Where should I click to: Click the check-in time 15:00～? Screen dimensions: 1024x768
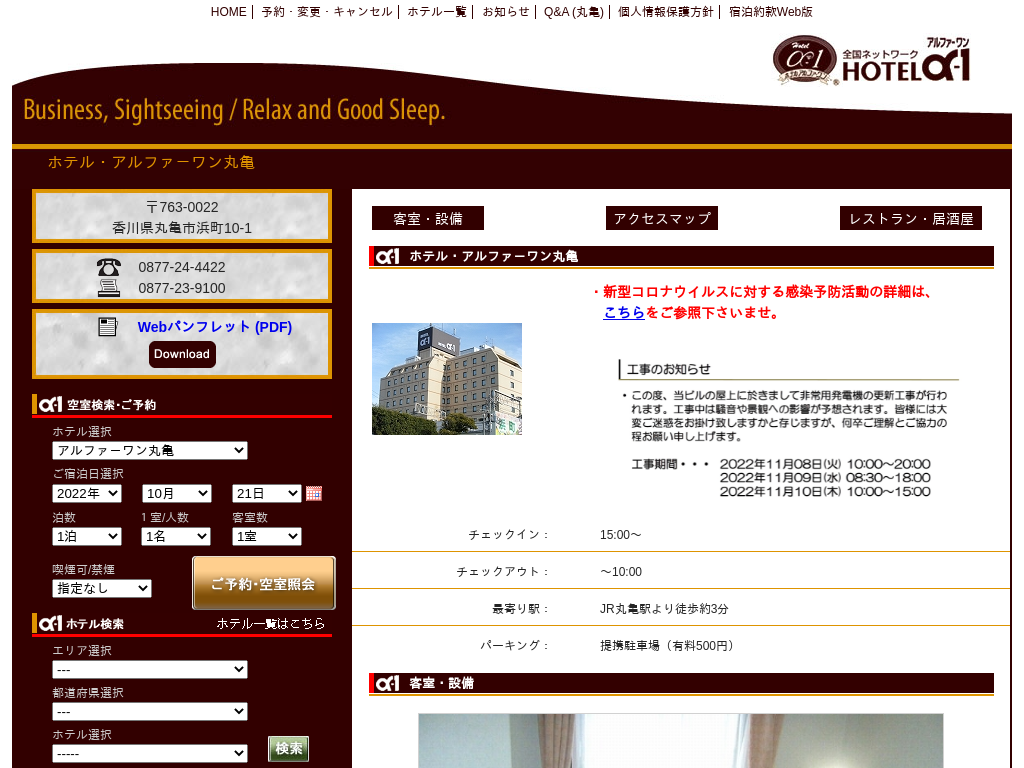click(620, 535)
